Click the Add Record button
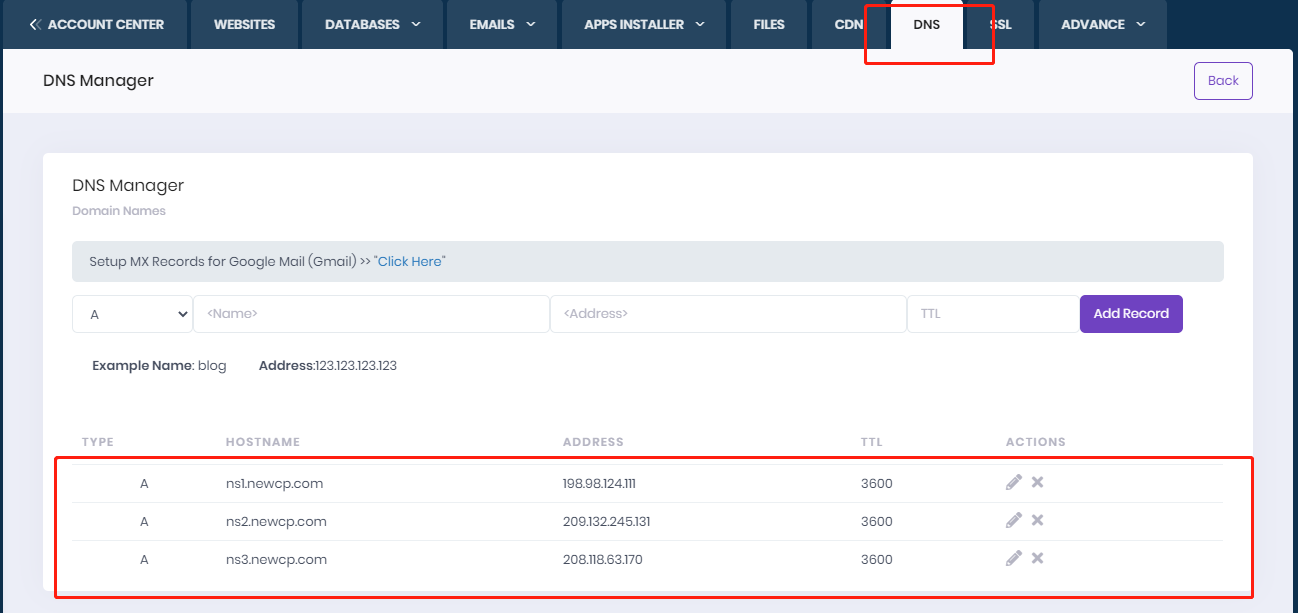This screenshot has width=1298, height=613. [1131, 313]
